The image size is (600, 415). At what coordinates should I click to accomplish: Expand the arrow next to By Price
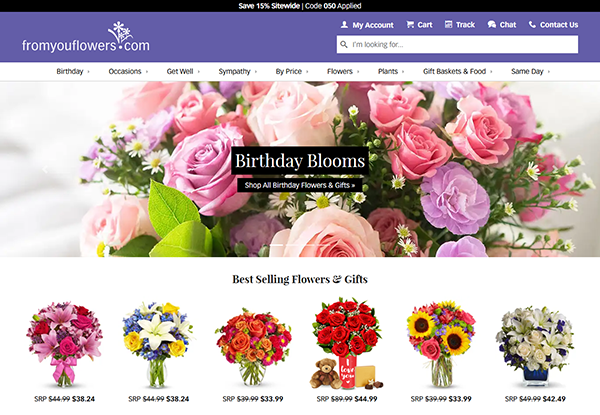pyautogui.click(x=307, y=72)
